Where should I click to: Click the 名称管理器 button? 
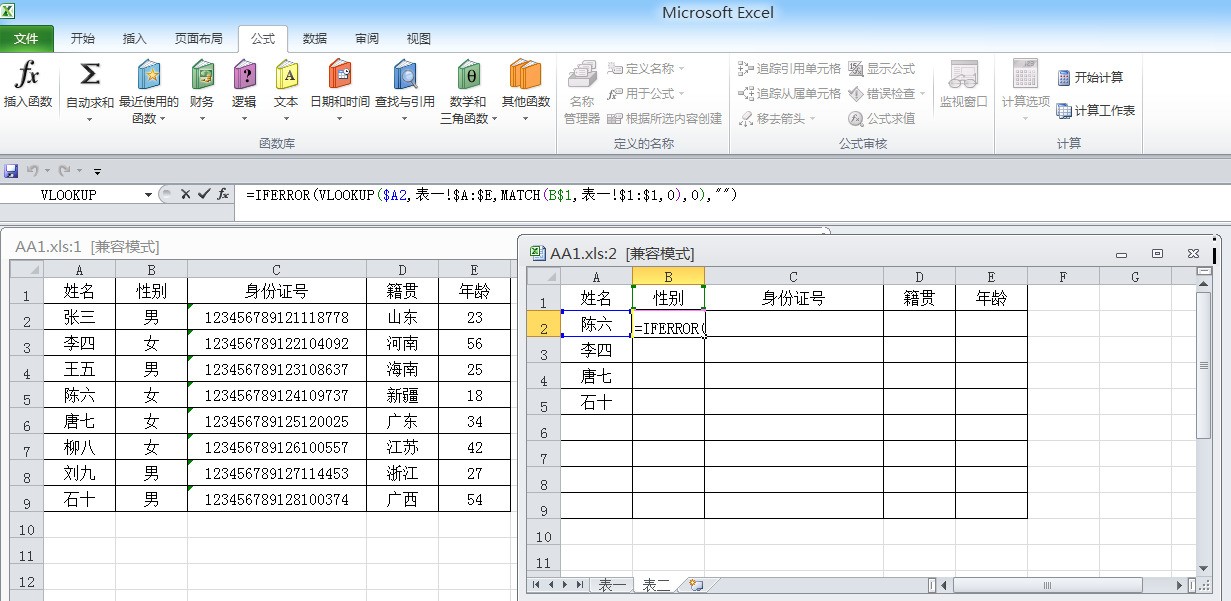pos(582,92)
